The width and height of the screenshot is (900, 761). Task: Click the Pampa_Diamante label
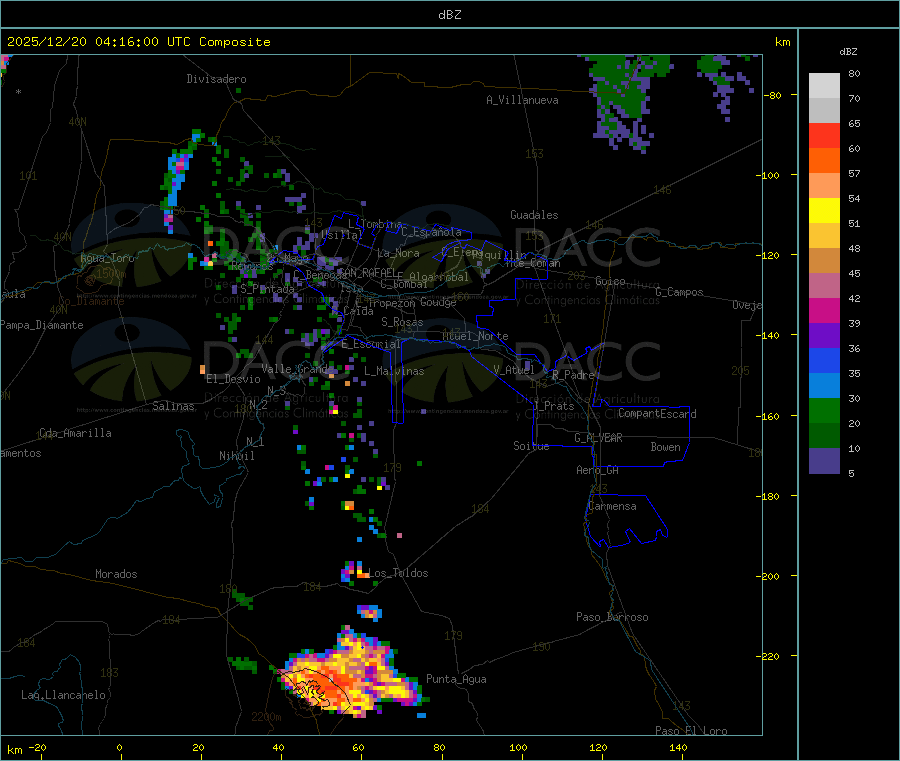click(x=42, y=325)
